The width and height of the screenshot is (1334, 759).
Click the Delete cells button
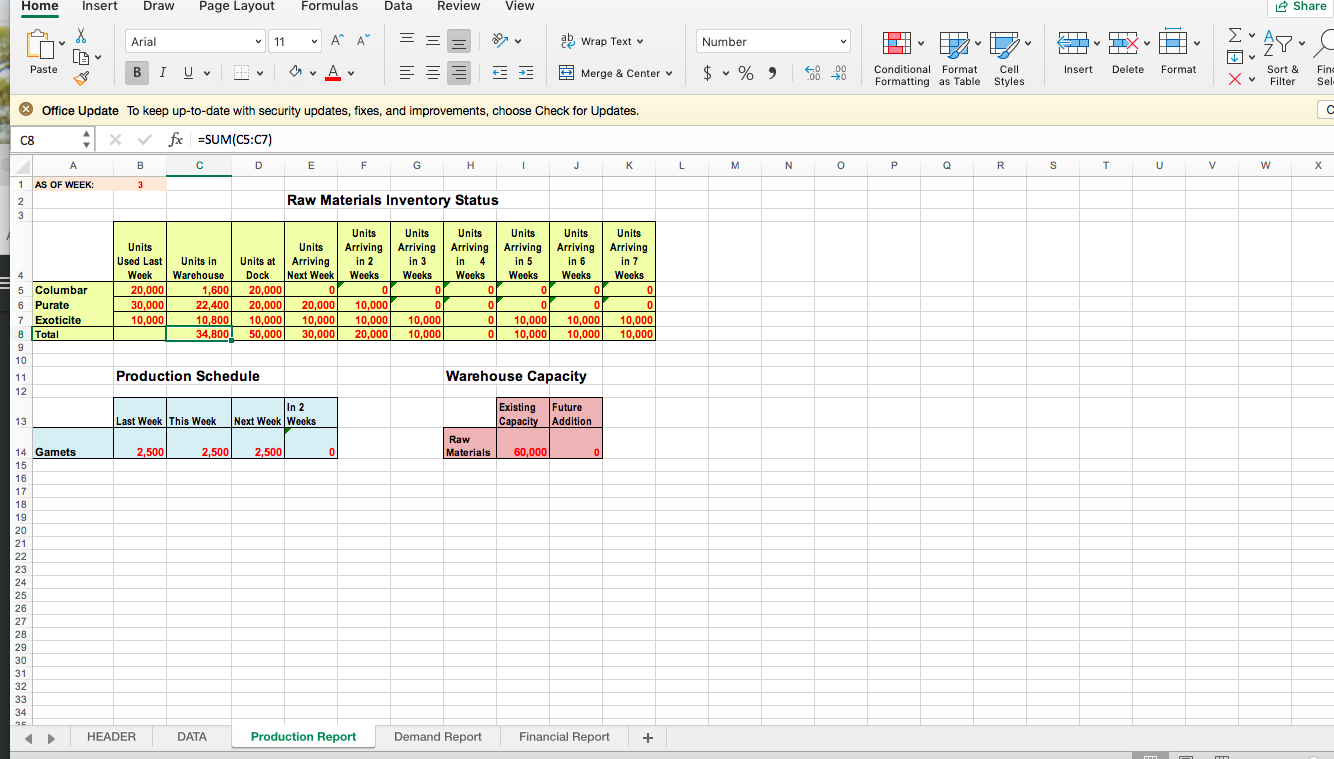click(1128, 52)
